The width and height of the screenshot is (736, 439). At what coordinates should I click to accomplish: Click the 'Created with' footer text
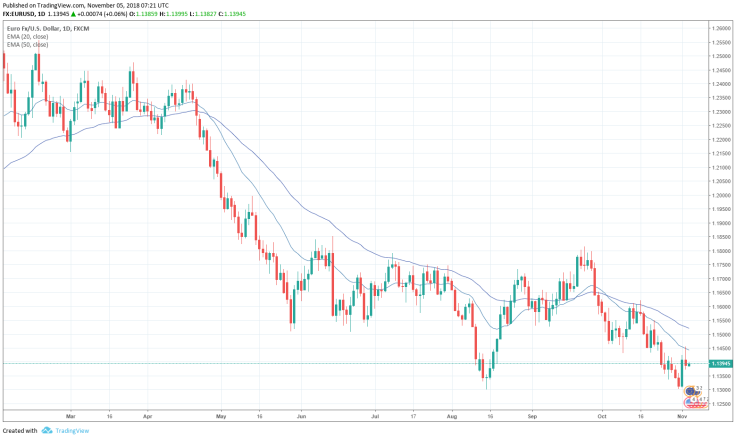click(x=20, y=431)
